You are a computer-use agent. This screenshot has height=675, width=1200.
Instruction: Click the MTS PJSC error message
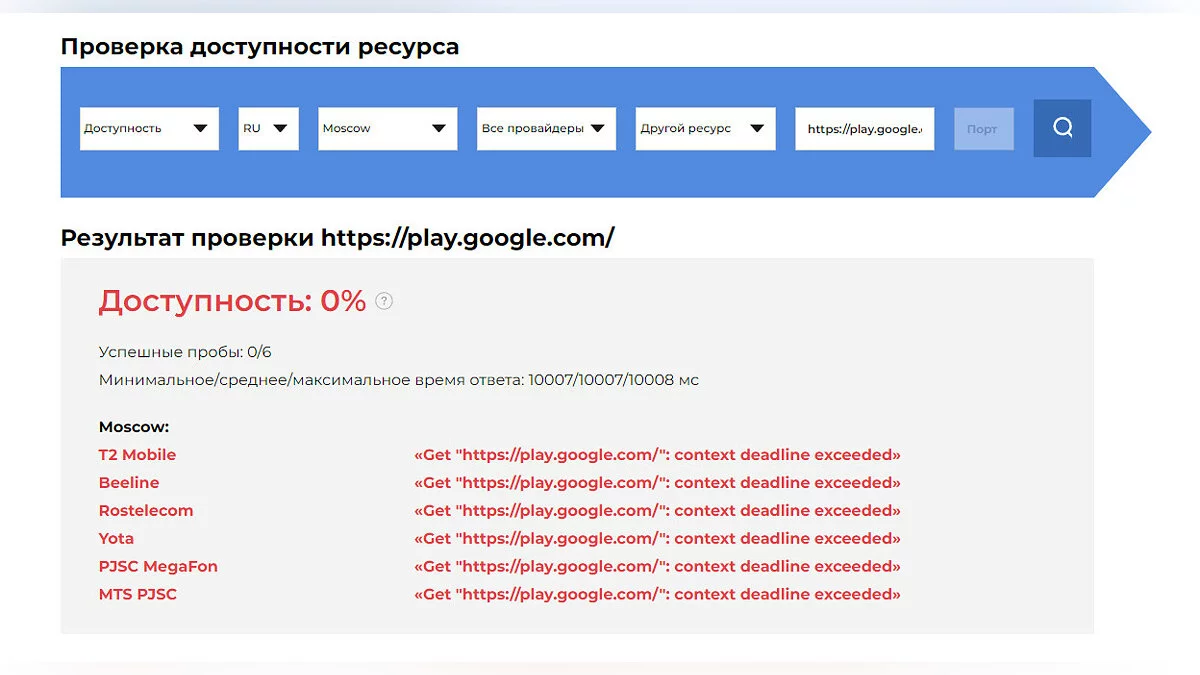657,595
